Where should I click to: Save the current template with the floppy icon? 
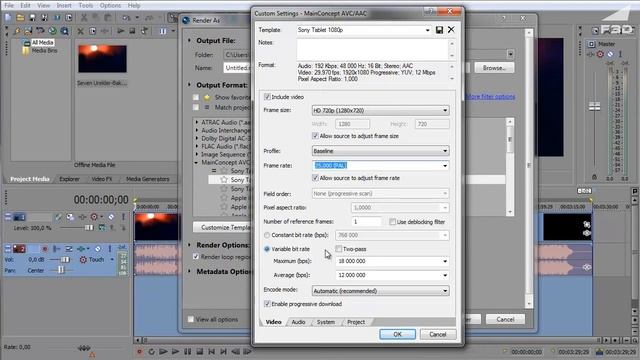click(439, 30)
